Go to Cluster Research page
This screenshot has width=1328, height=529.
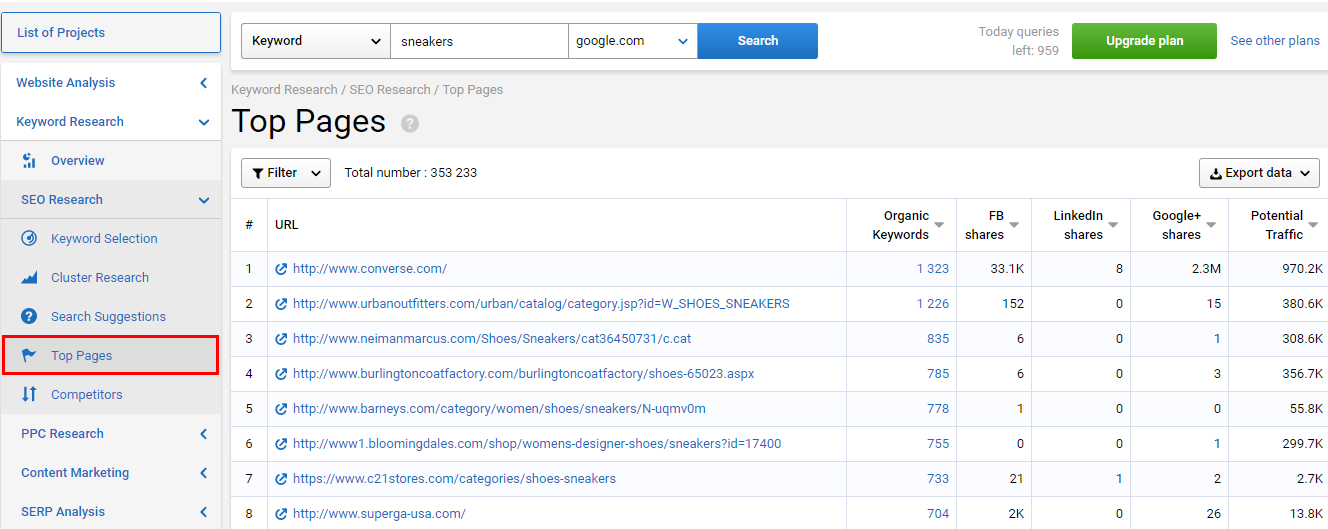point(100,278)
